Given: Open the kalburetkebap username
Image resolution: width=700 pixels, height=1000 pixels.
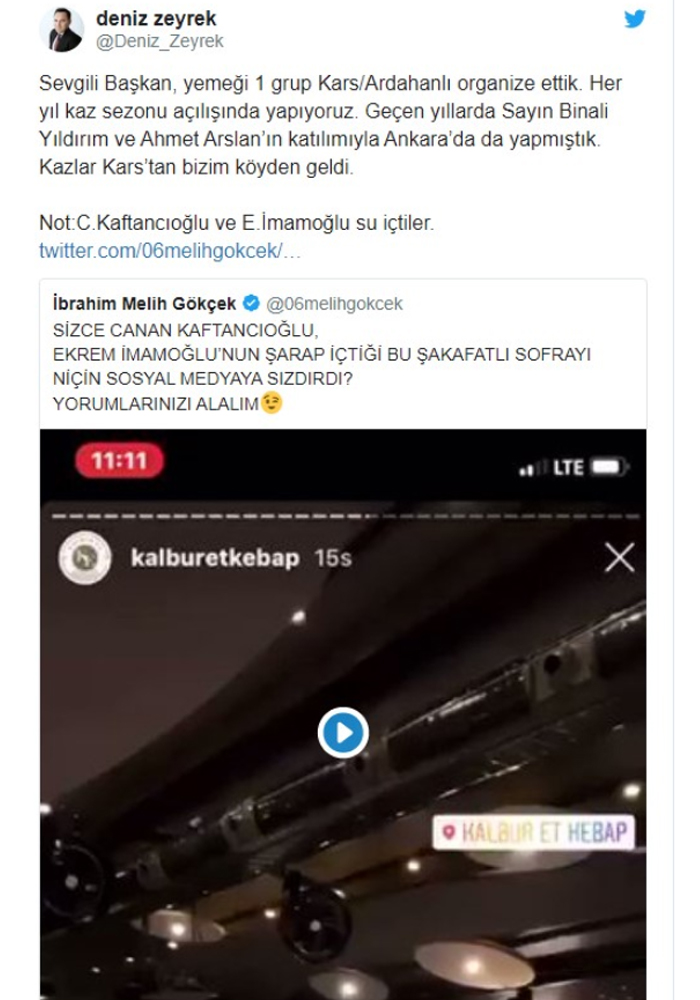Looking at the screenshot, I should [215, 558].
